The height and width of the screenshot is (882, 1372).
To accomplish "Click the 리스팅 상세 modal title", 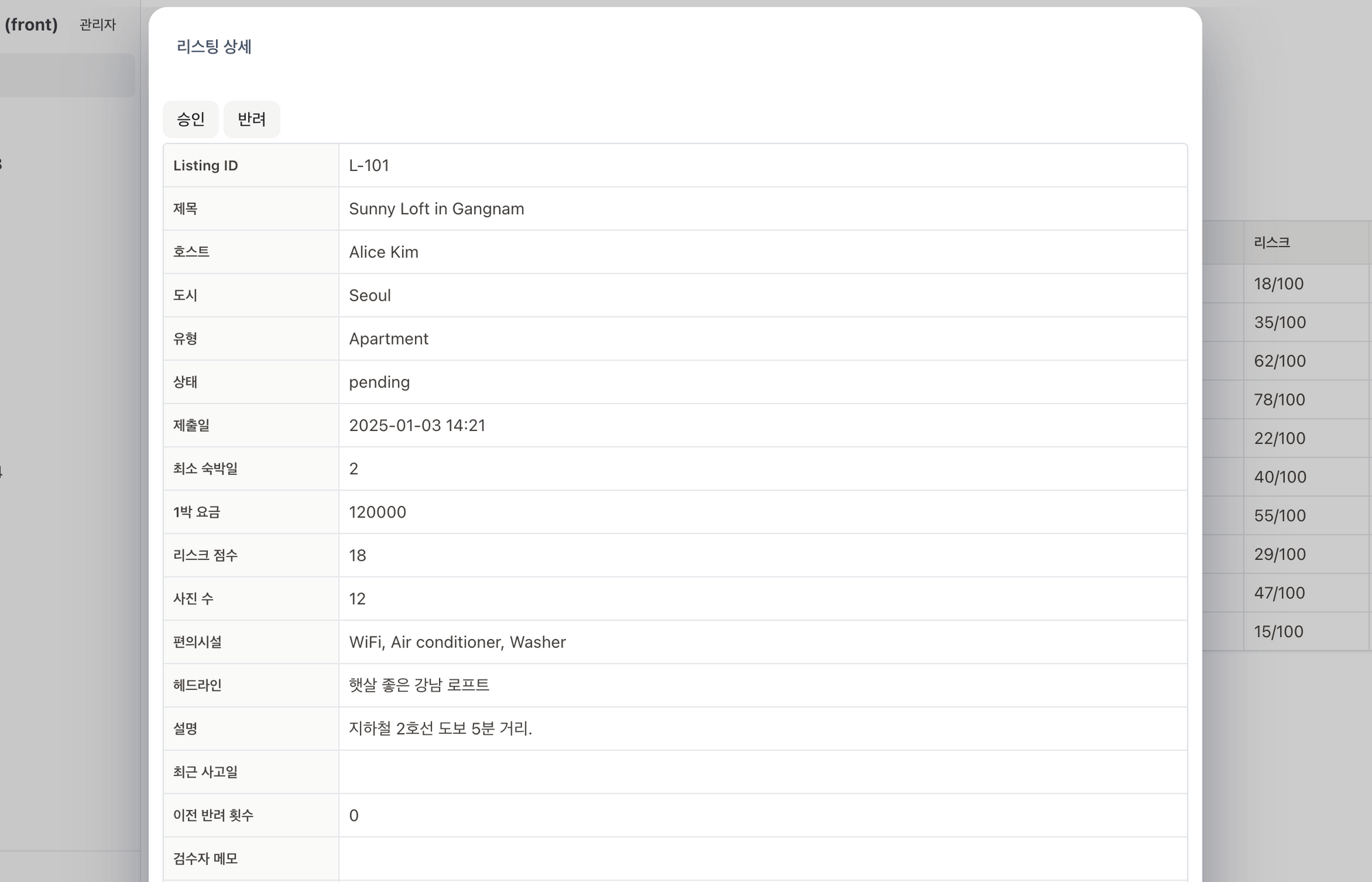I will pyautogui.click(x=214, y=47).
